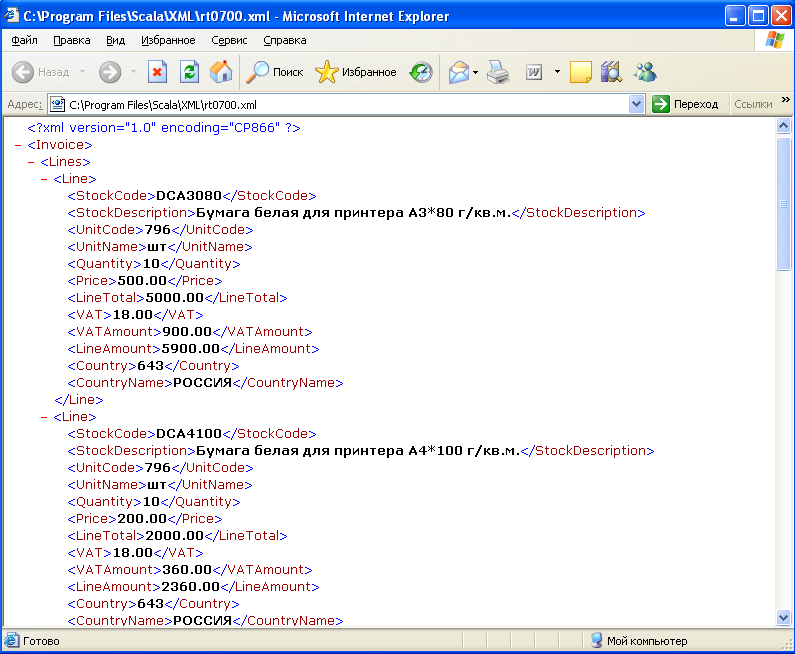Screen dimensions: 795x654
Task: Click the A3*80 paper description text
Action: 353,213
